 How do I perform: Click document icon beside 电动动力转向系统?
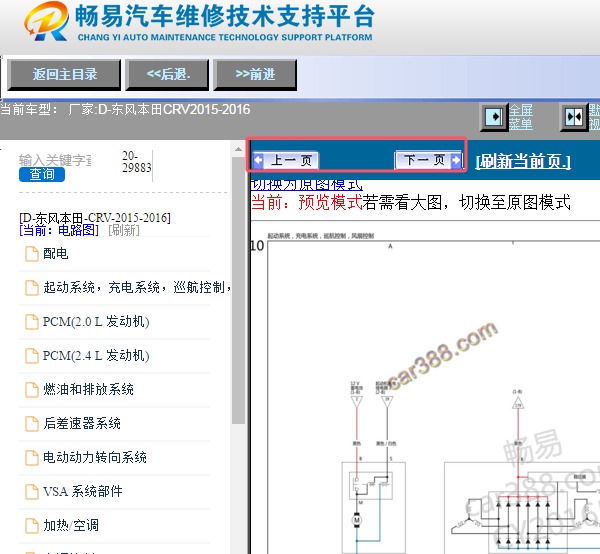tap(32, 458)
